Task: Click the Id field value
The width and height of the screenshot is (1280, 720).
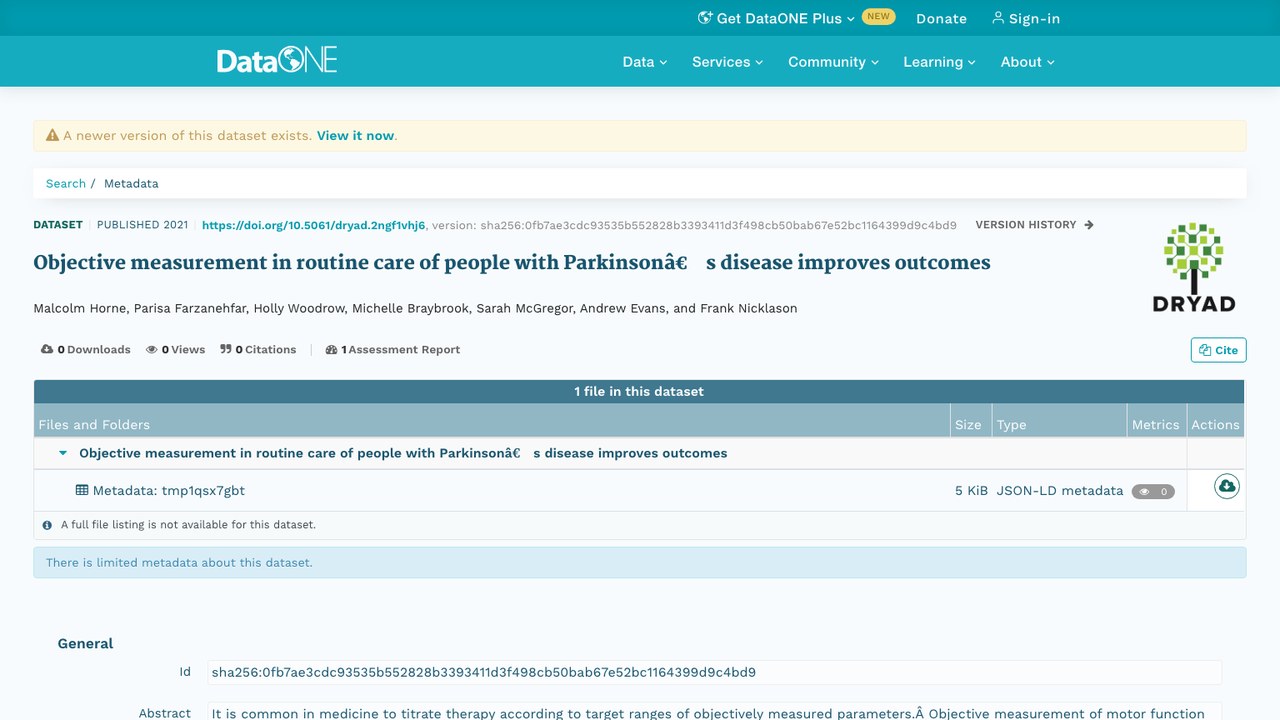Action: [x=714, y=672]
